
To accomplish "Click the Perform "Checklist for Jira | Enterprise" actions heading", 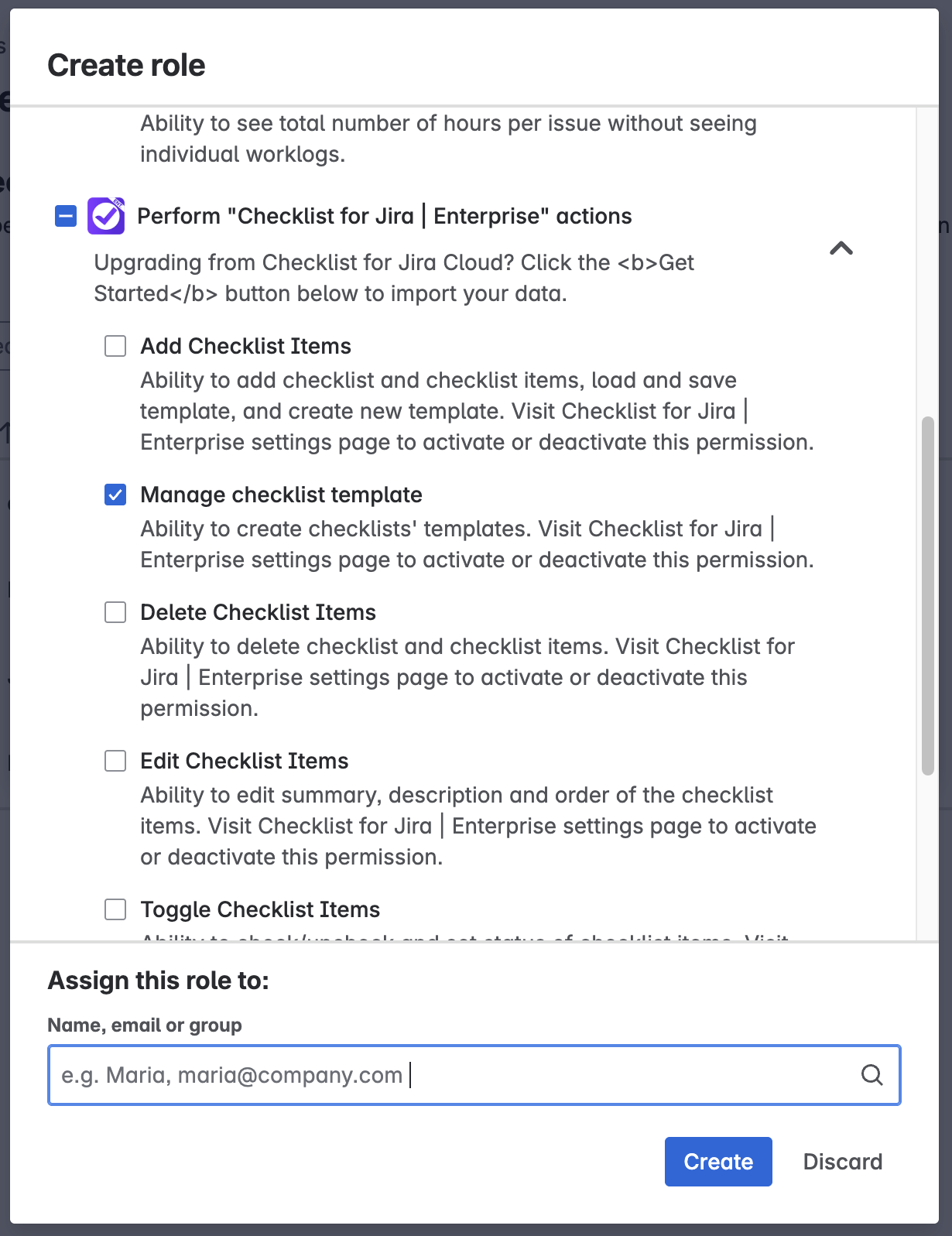I will pos(384,216).
